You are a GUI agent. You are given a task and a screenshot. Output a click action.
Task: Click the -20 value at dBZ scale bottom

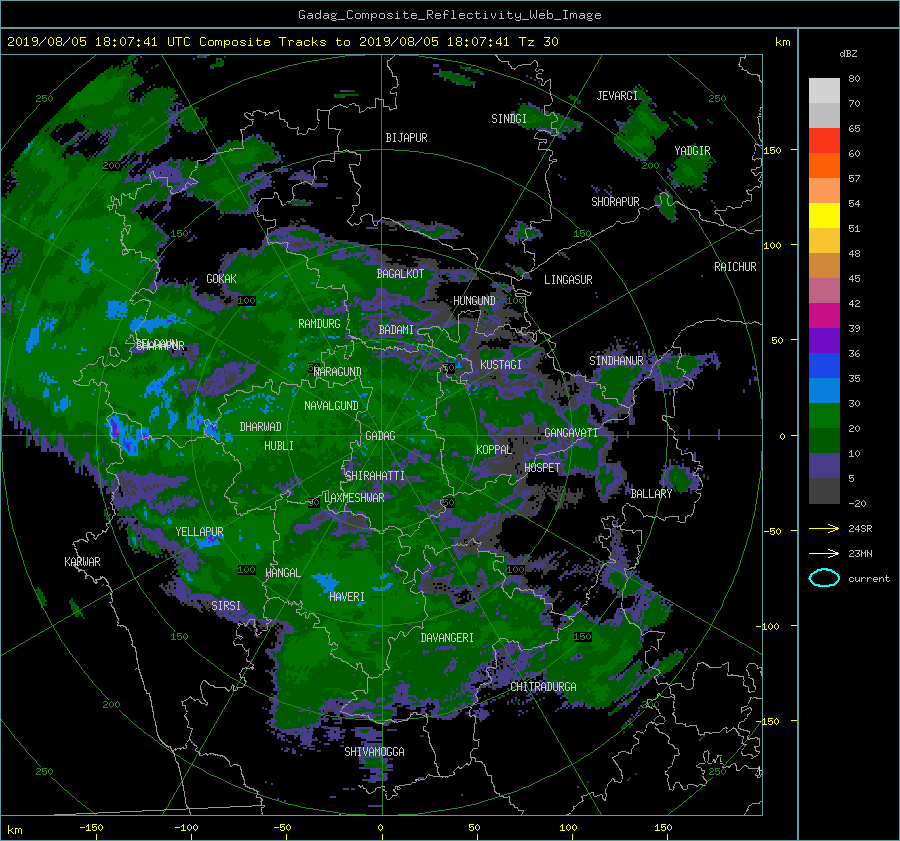(x=857, y=503)
